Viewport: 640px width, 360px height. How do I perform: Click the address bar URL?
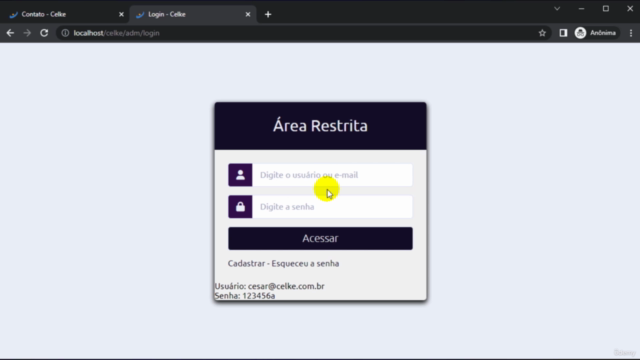(117, 33)
